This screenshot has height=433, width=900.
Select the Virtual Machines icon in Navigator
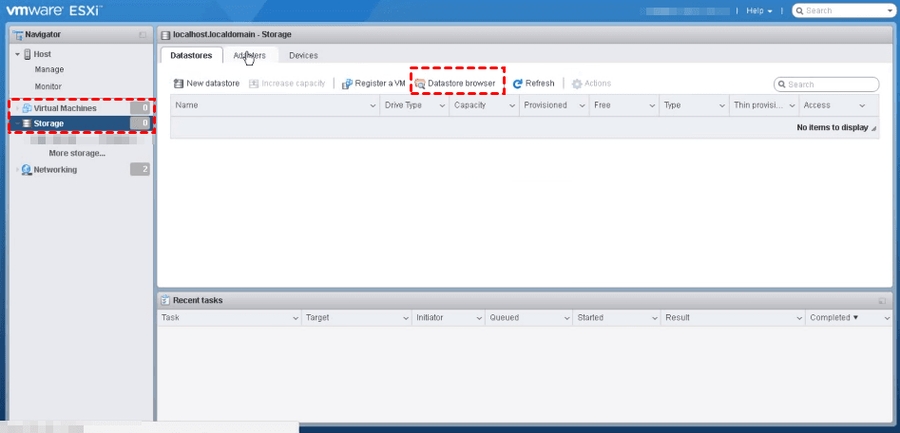coord(26,108)
